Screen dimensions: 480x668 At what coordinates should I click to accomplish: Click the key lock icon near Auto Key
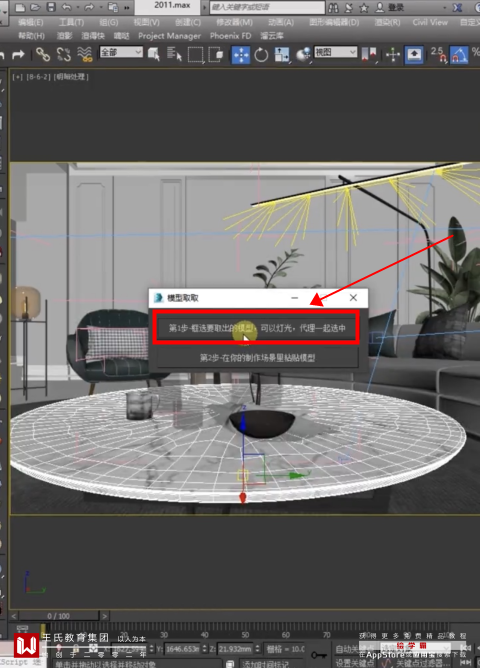tap(319, 655)
